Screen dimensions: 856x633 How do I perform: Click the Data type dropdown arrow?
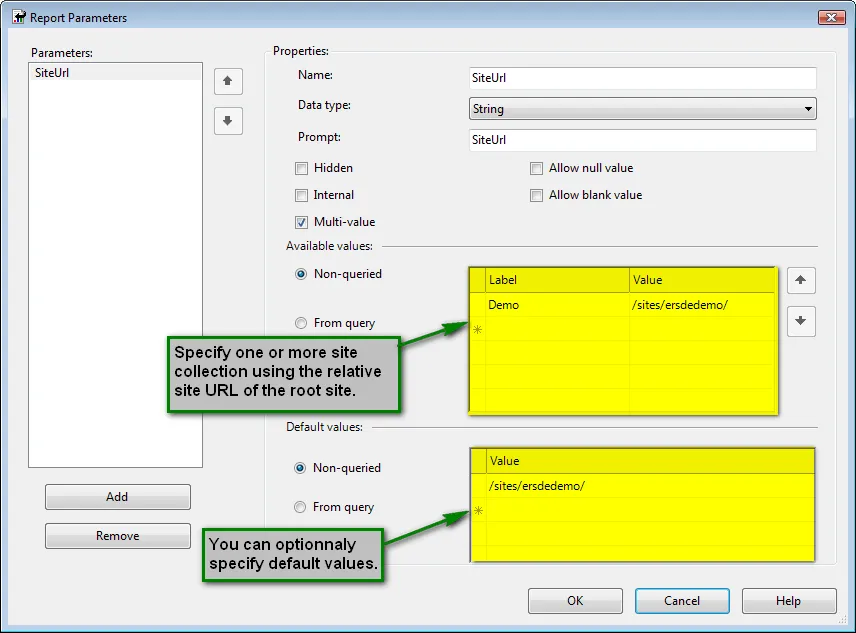point(807,108)
